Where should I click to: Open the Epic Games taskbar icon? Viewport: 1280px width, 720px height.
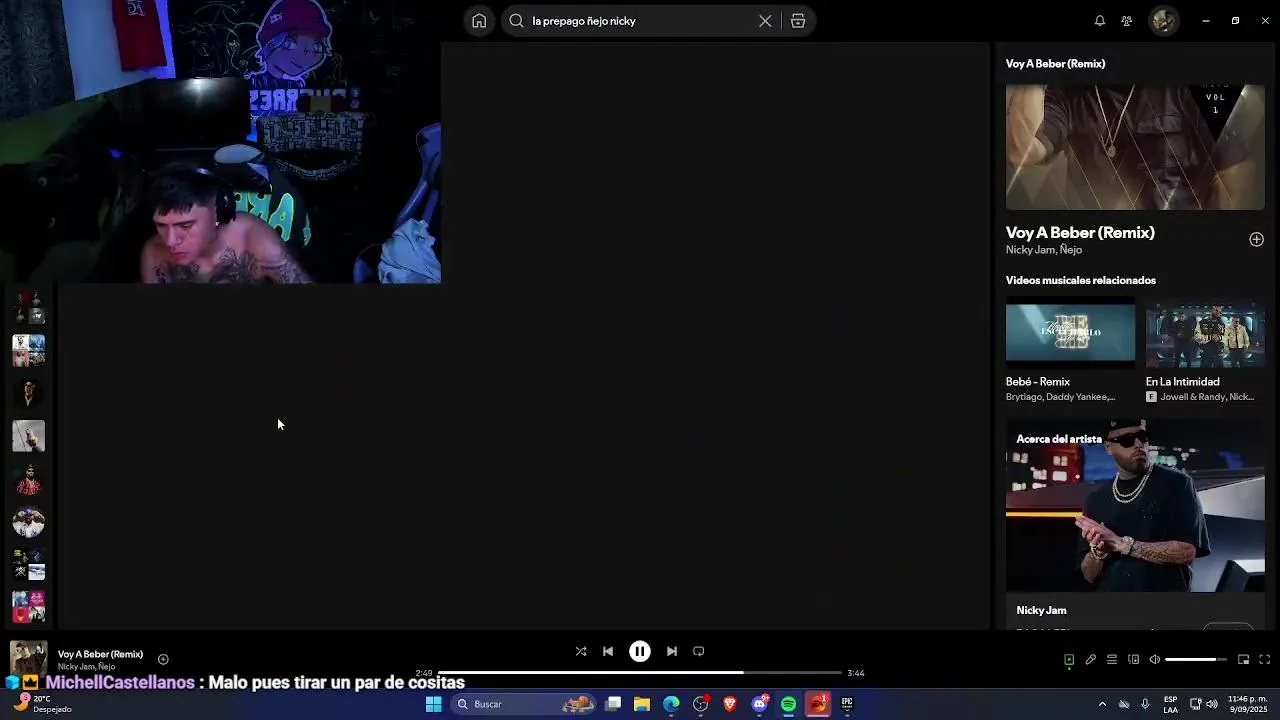(847, 704)
